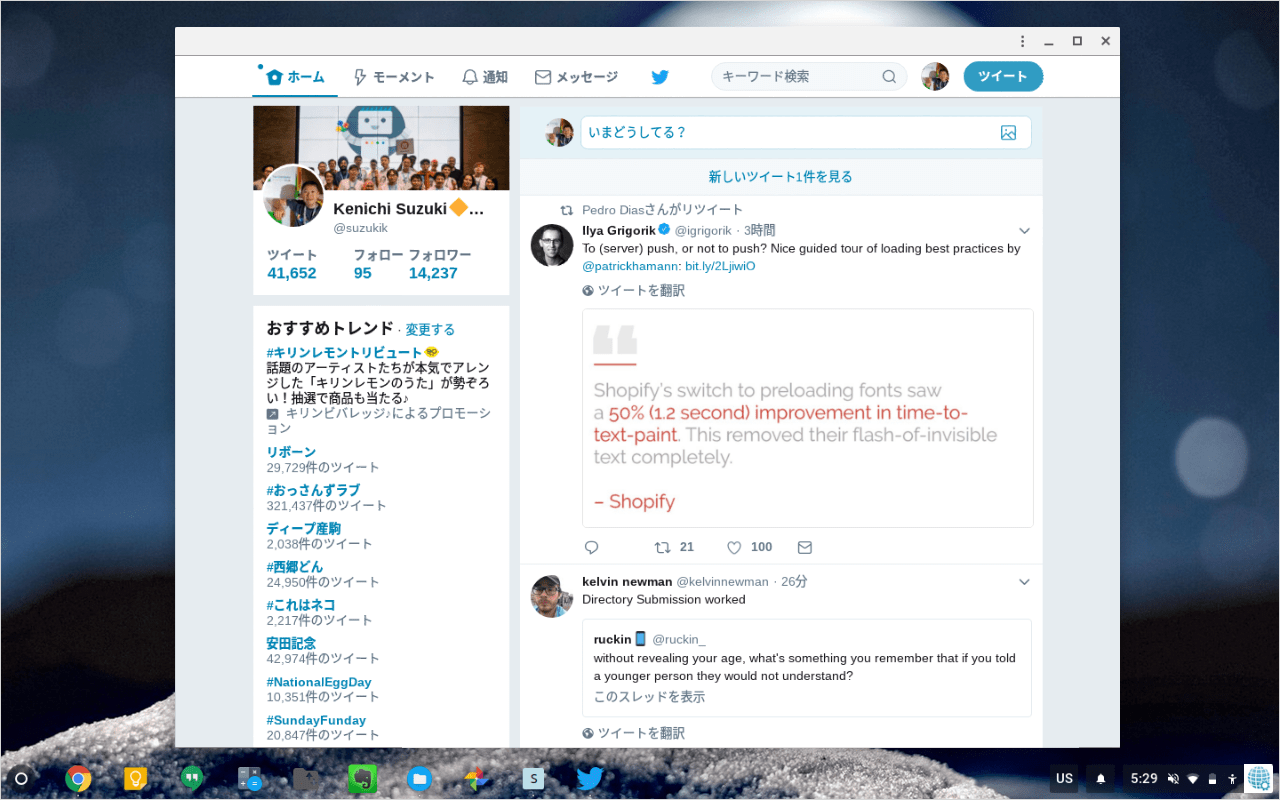Image resolution: width=1280 pixels, height=800 pixels.
Task: Open the #おっさんずラブ trend
Action: coord(313,491)
